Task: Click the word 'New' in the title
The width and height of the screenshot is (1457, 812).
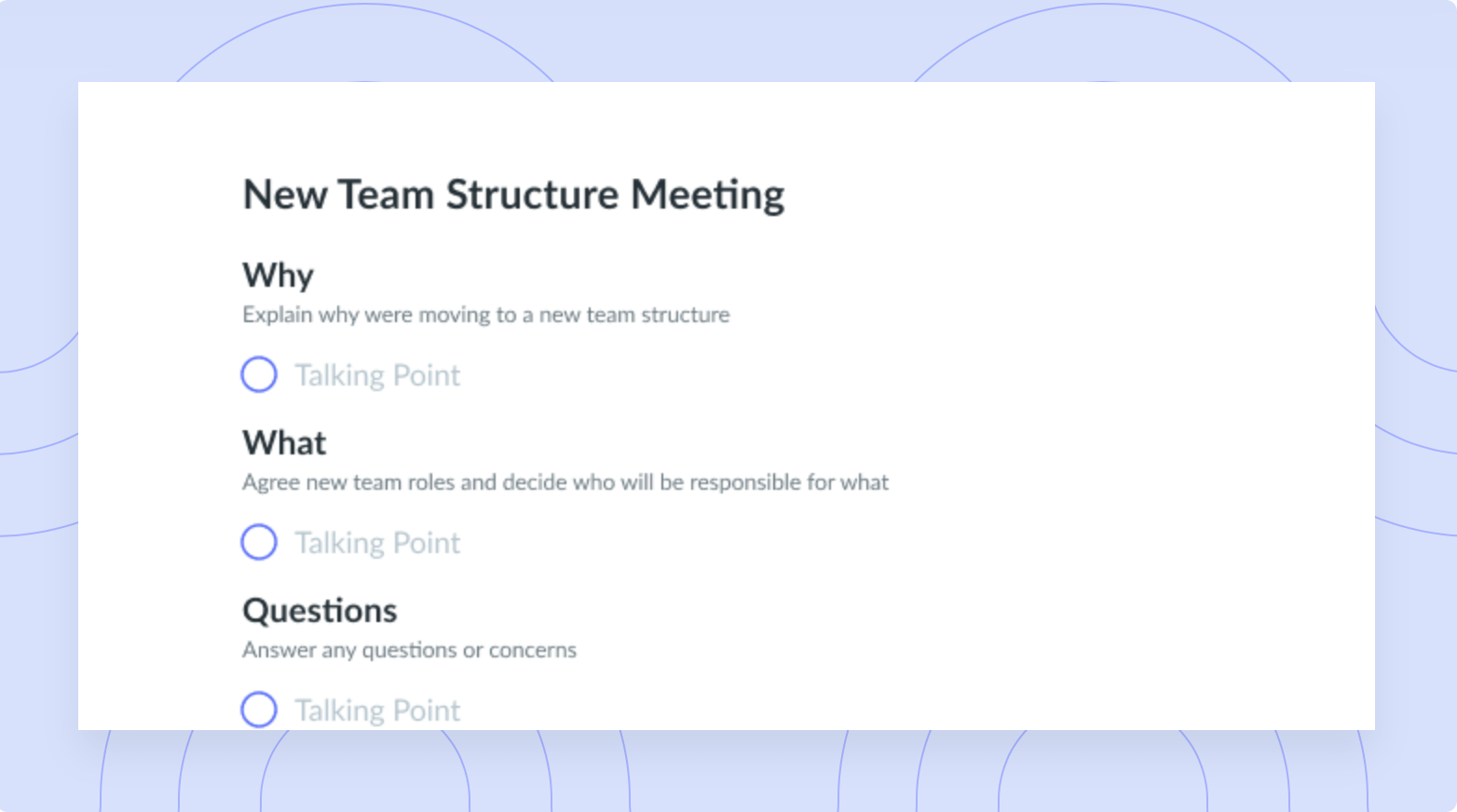Action: click(x=285, y=195)
